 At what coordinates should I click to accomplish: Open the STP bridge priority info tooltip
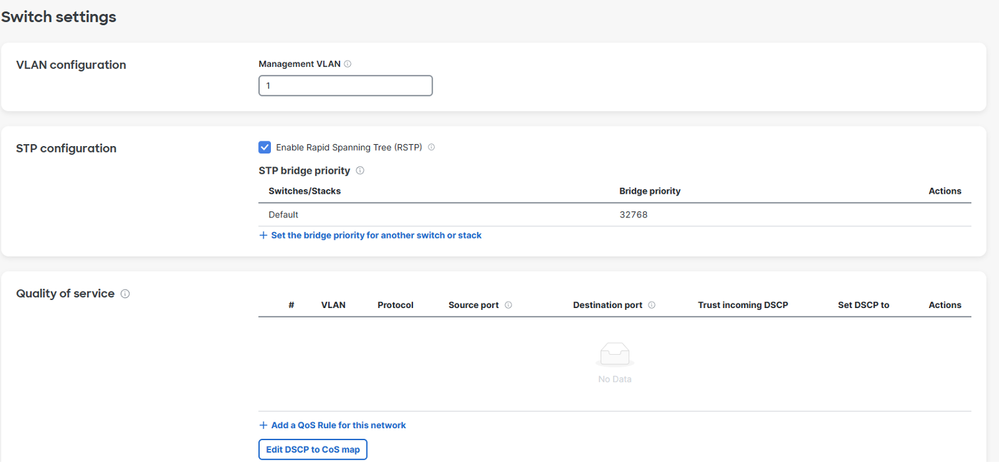point(360,171)
